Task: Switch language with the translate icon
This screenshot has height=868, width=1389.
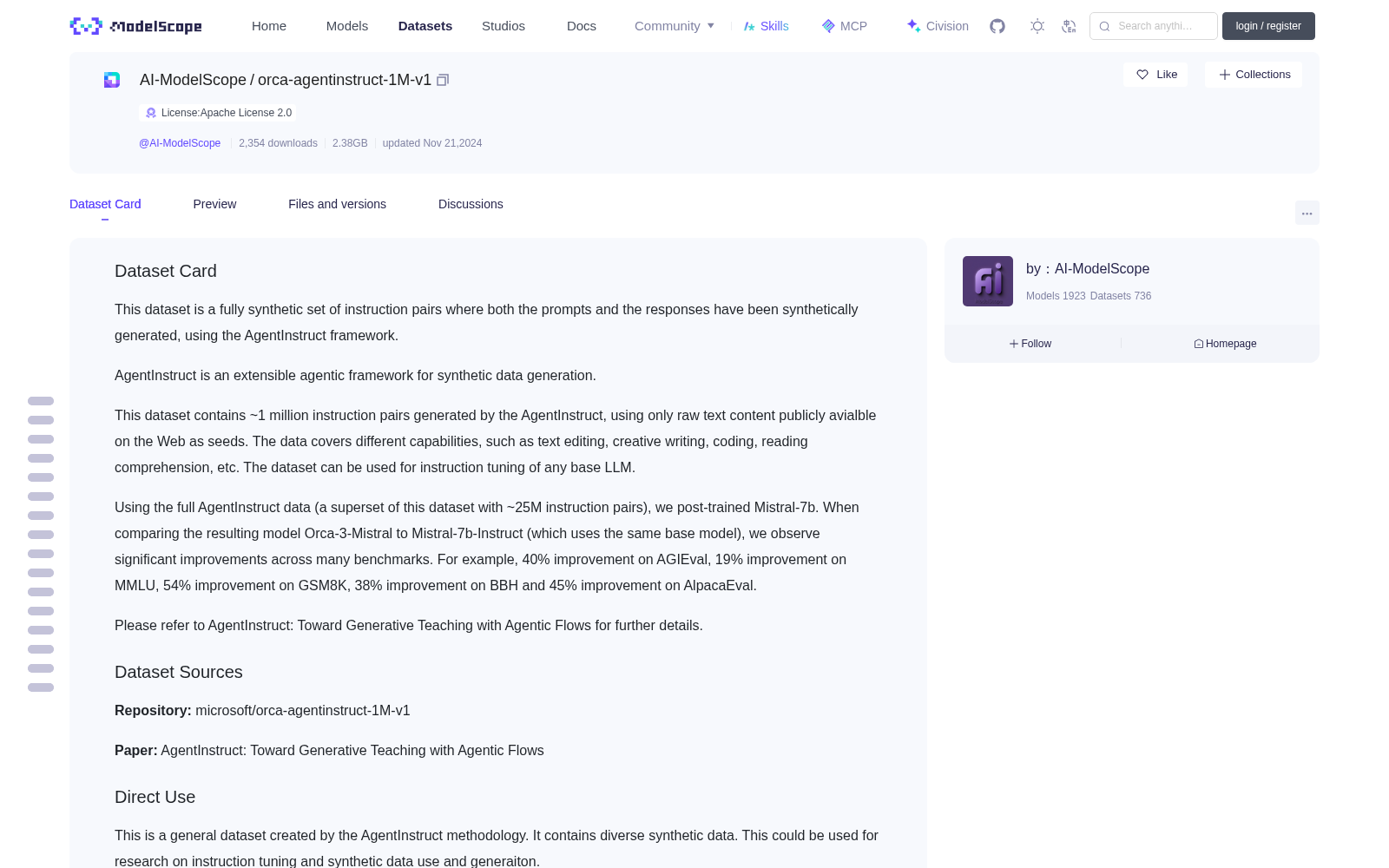Action: click(x=1069, y=26)
